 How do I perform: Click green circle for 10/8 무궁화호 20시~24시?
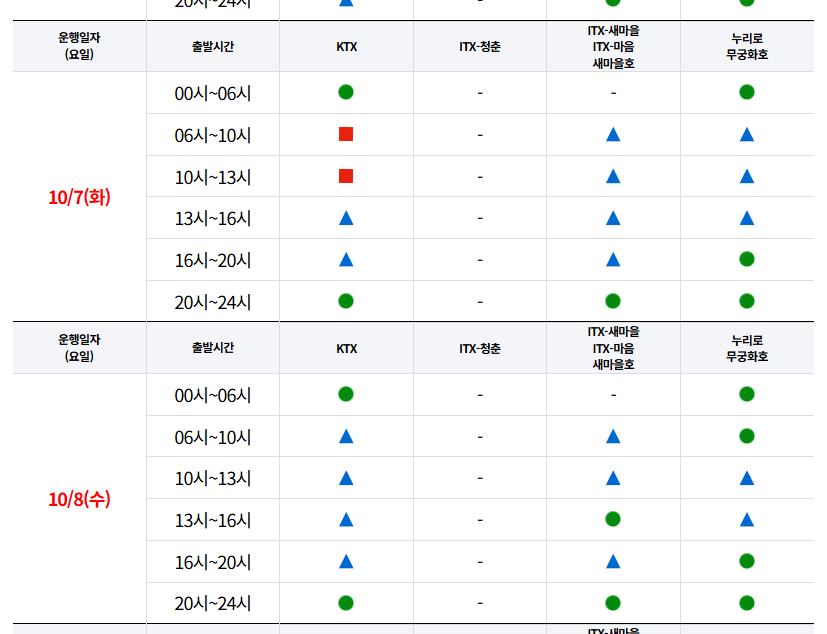tap(747, 603)
